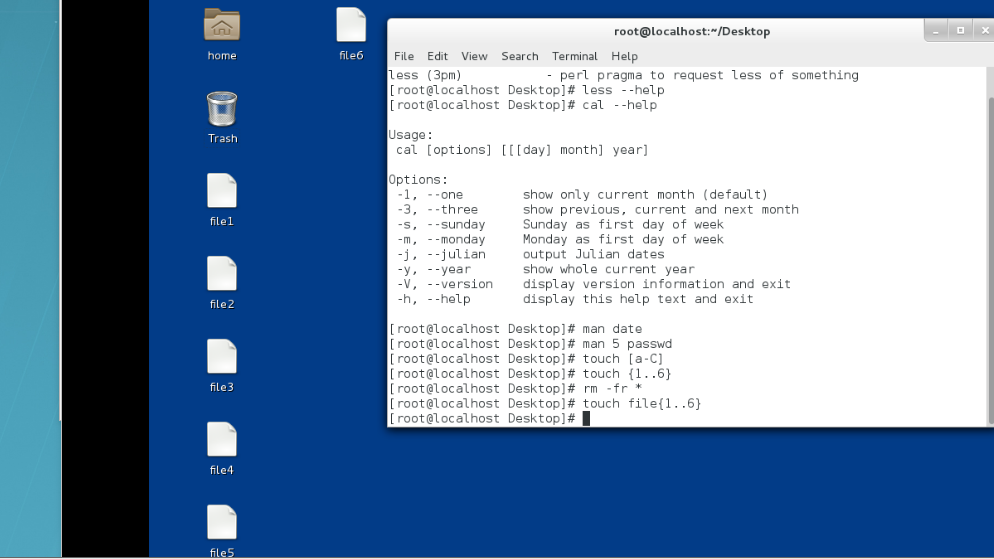The width and height of the screenshot is (994, 559).
Task: Open the Terminal menu in menu bar
Action: pos(574,56)
